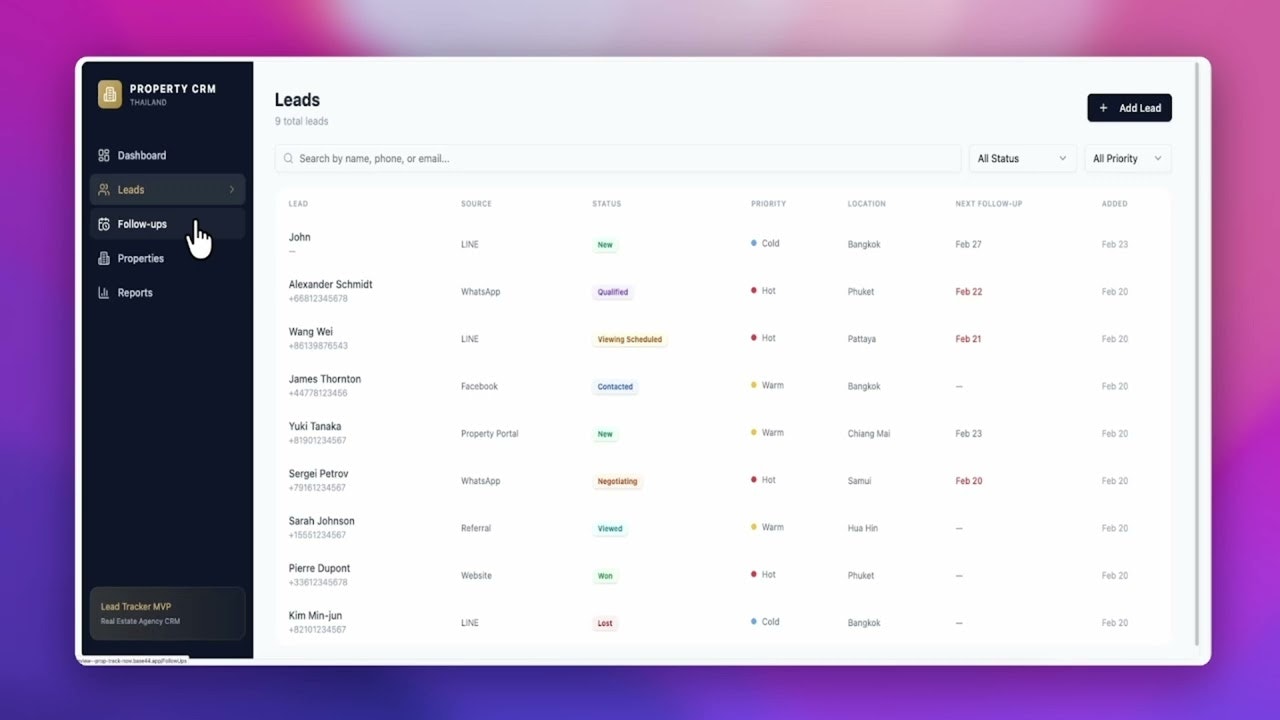Expand the Leads chevron arrow
This screenshot has height=720, width=1280.
pos(232,189)
